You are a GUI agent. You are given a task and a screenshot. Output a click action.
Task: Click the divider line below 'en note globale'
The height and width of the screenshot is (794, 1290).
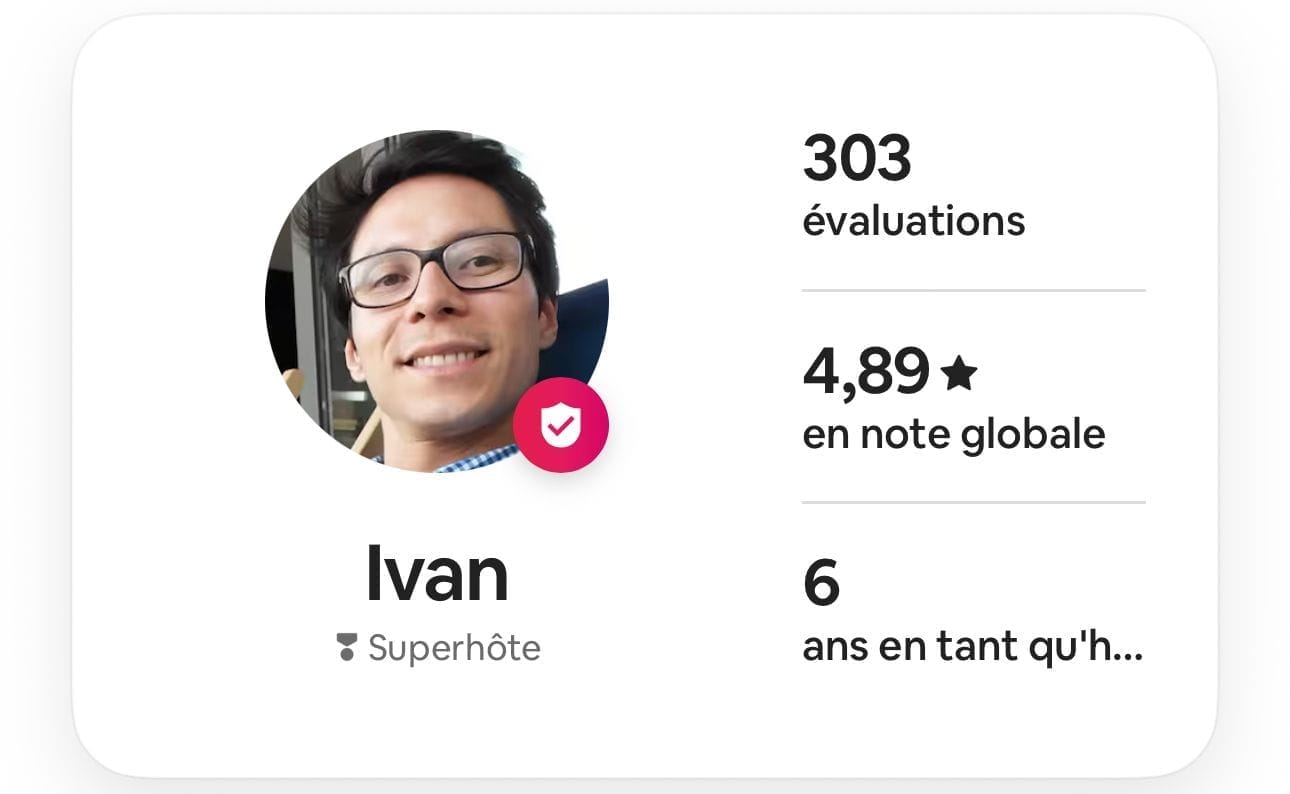(x=973, y=502)
